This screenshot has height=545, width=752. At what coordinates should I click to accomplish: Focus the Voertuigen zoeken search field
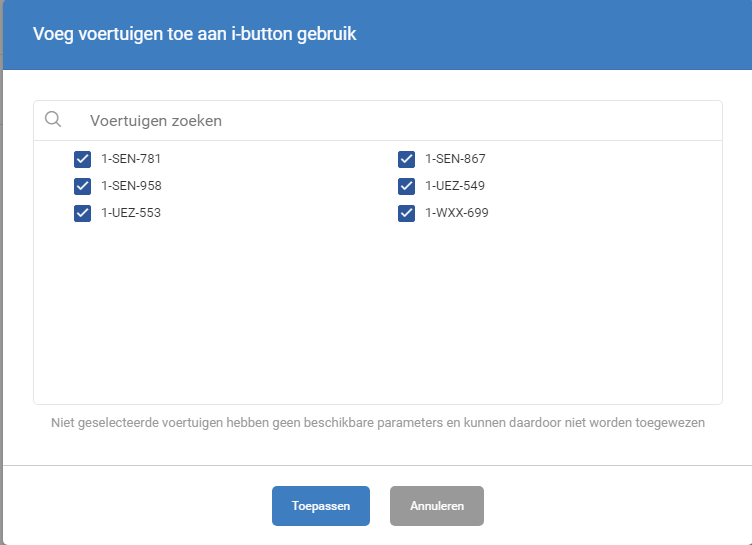pyautogui.click(x=378, y=120)
